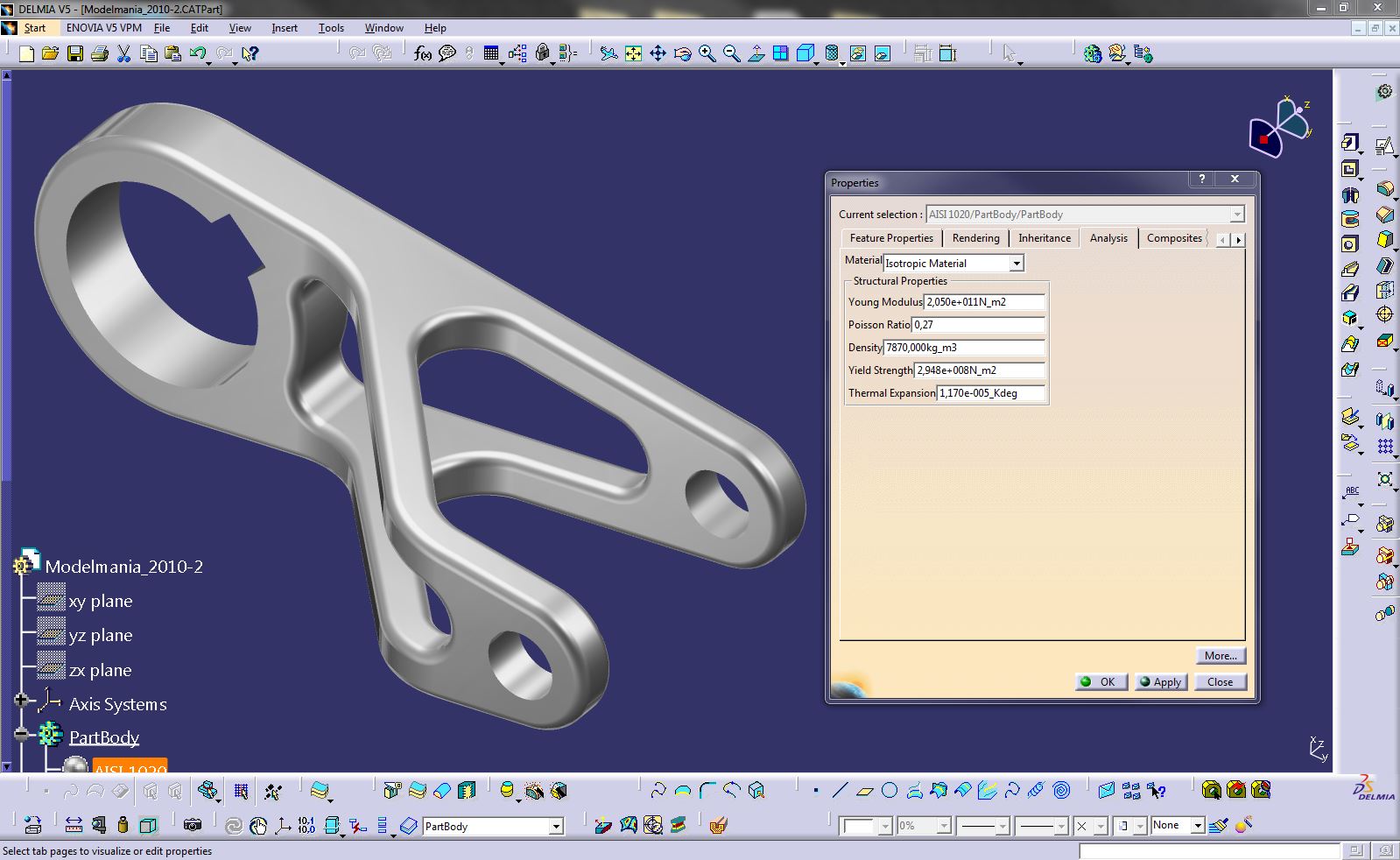The image size is (1400, 860).
Task: Click the Paste clipboard icon
Action: pyautogui.click(x=173, y=54)
